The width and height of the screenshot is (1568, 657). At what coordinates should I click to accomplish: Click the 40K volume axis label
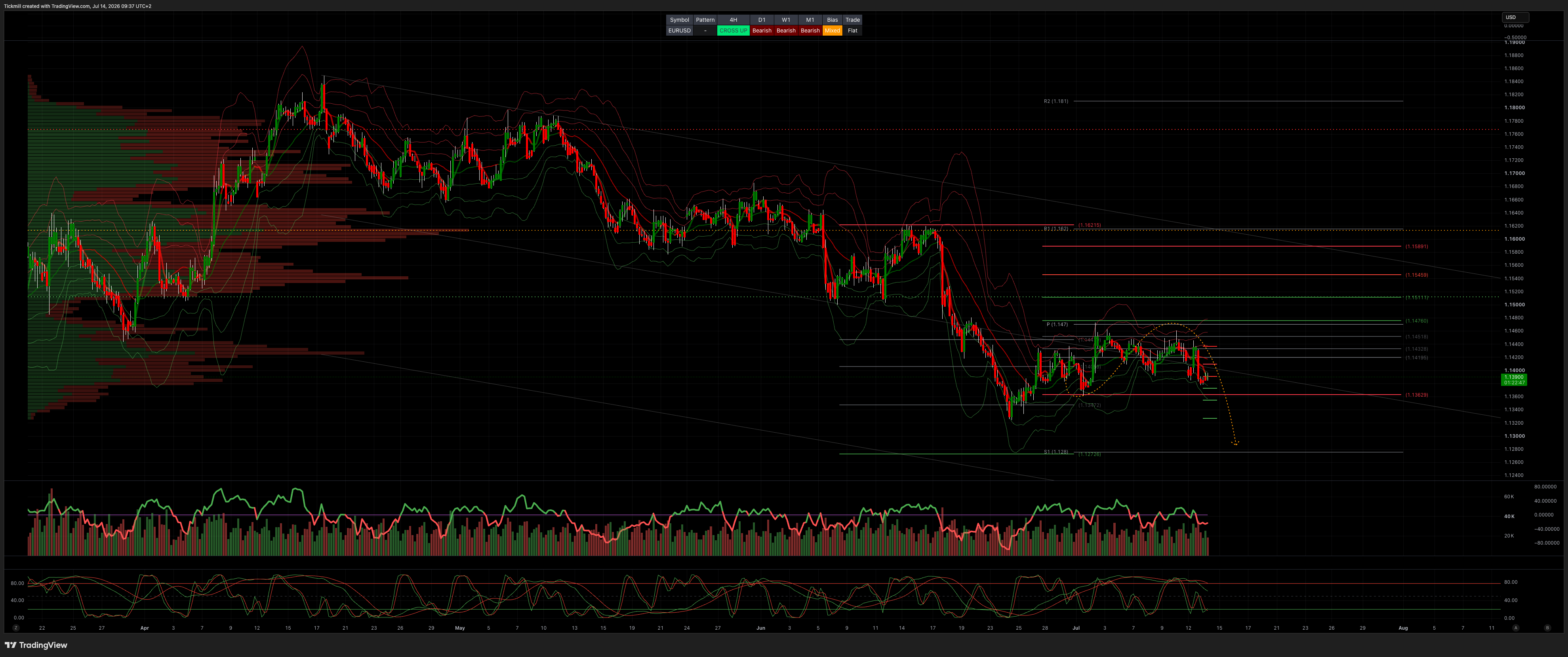click(x=1509, y=516)
